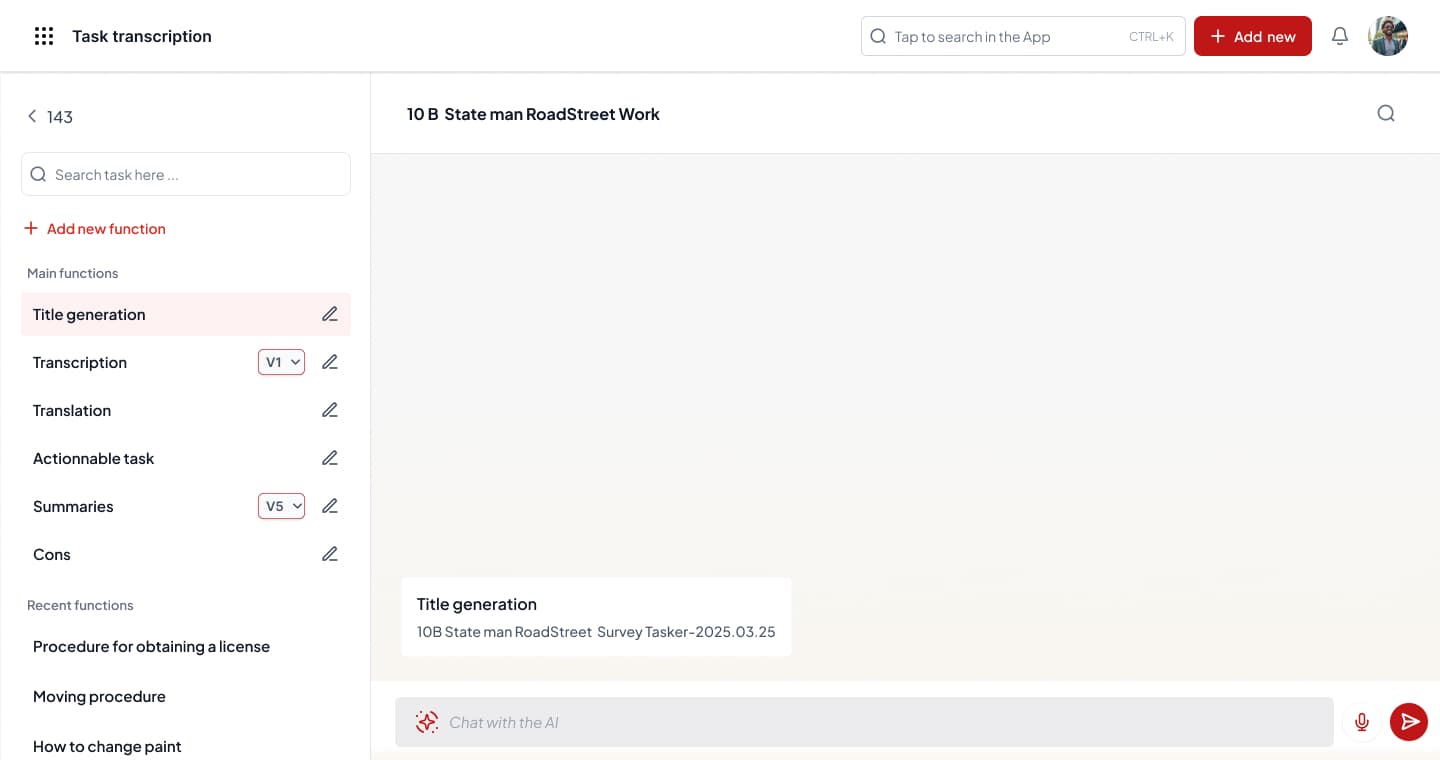Image resolution: width=1440 pixels, height=760 pixels.
Task: Select the Summaries function
Action: point(73,506)
